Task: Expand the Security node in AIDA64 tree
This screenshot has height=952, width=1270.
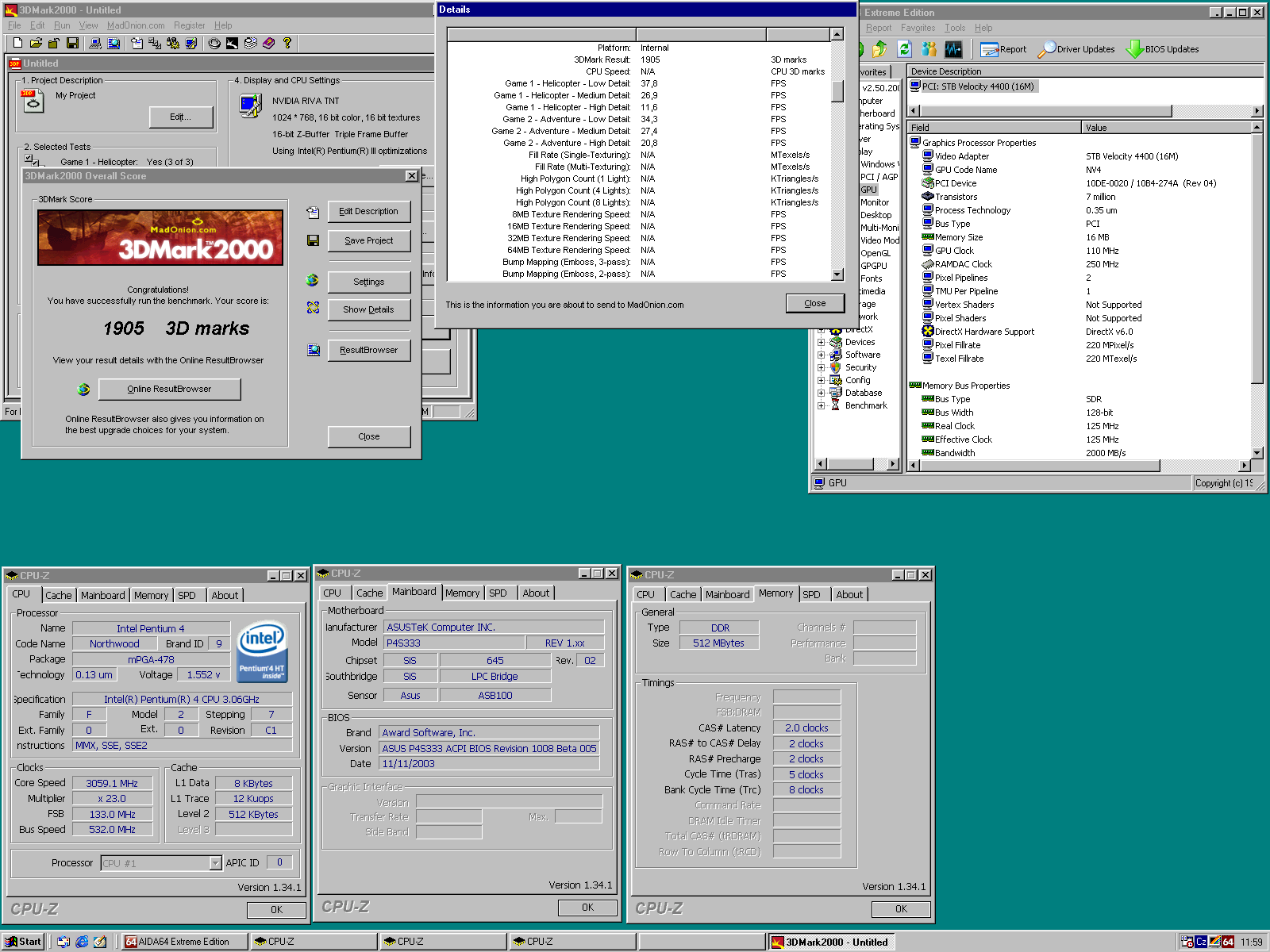Action: [x=821, y=368]
